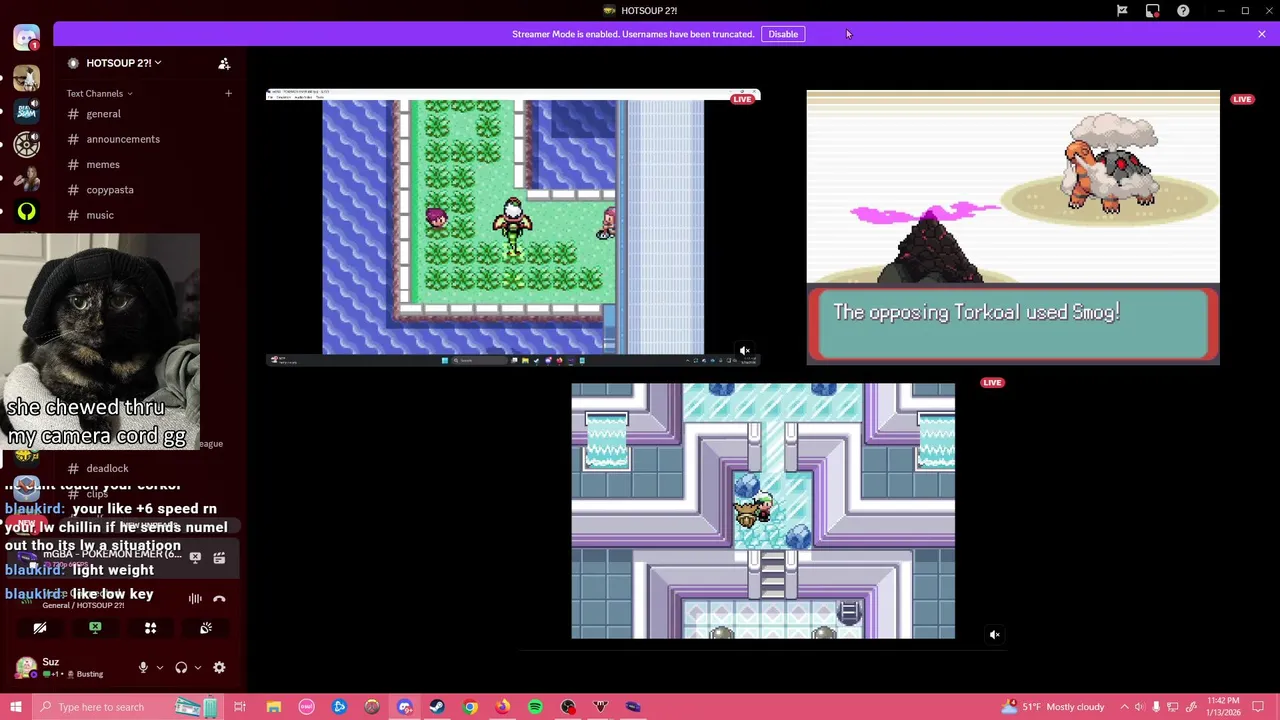Collapse the Text Channels category
This screenshot has height=720, width=1280.
(99, 94)
